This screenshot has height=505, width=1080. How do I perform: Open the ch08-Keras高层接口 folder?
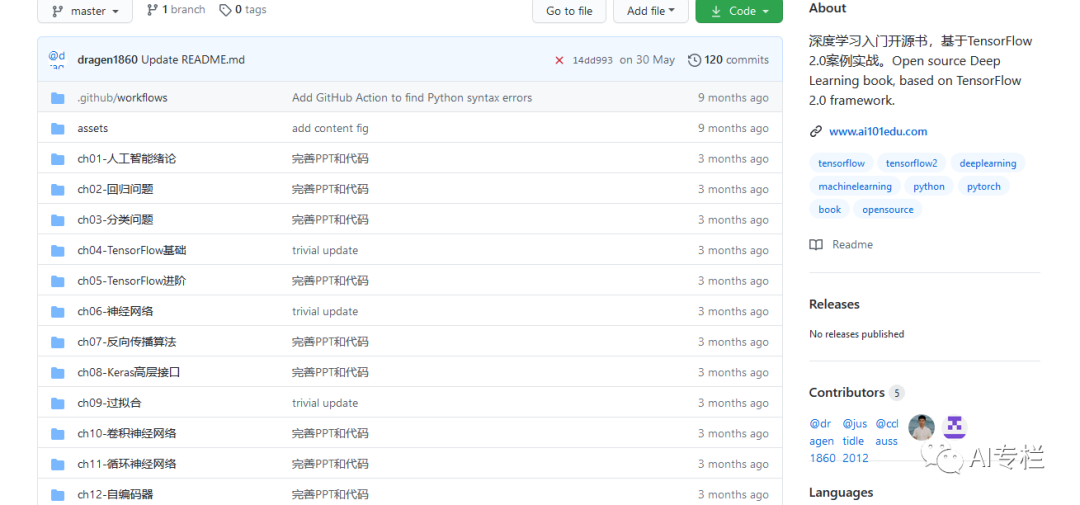[x=129, y=373]
